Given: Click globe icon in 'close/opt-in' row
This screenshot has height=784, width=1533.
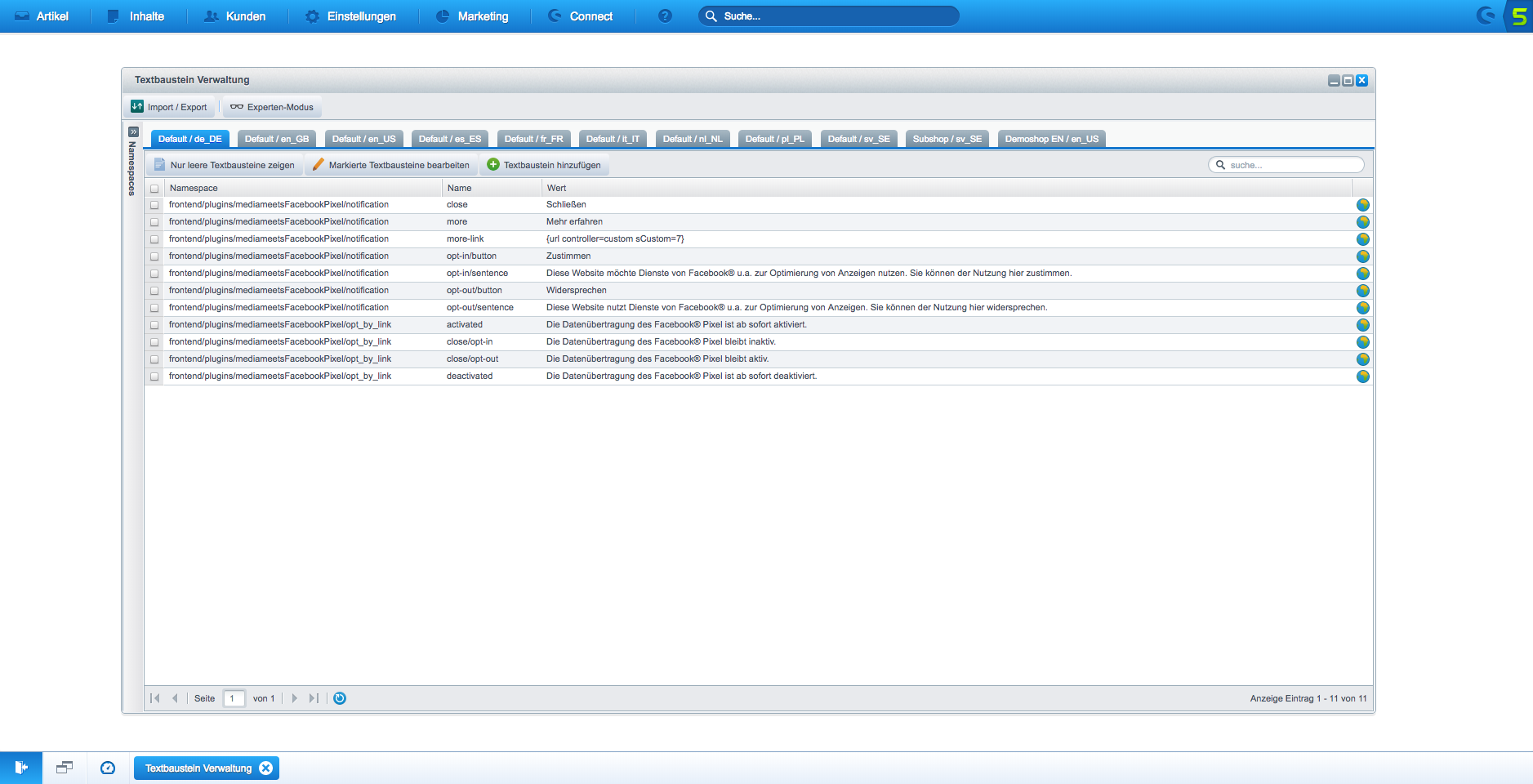Looking at the screenshot, I should coord(1362,342).
